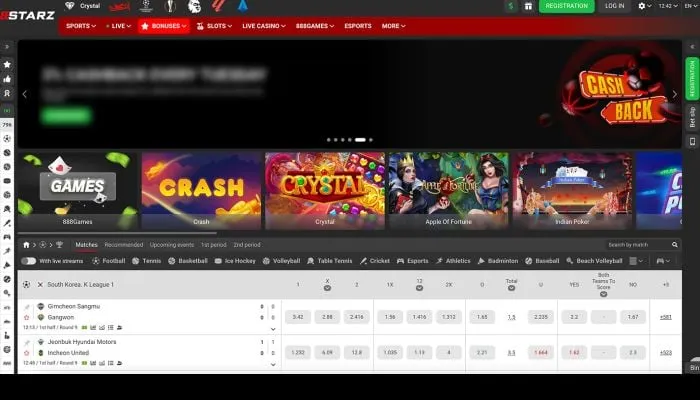Click the green REGISTRATION button in header
This screenshot has width=700, height=400.
(x=567, y=6)
